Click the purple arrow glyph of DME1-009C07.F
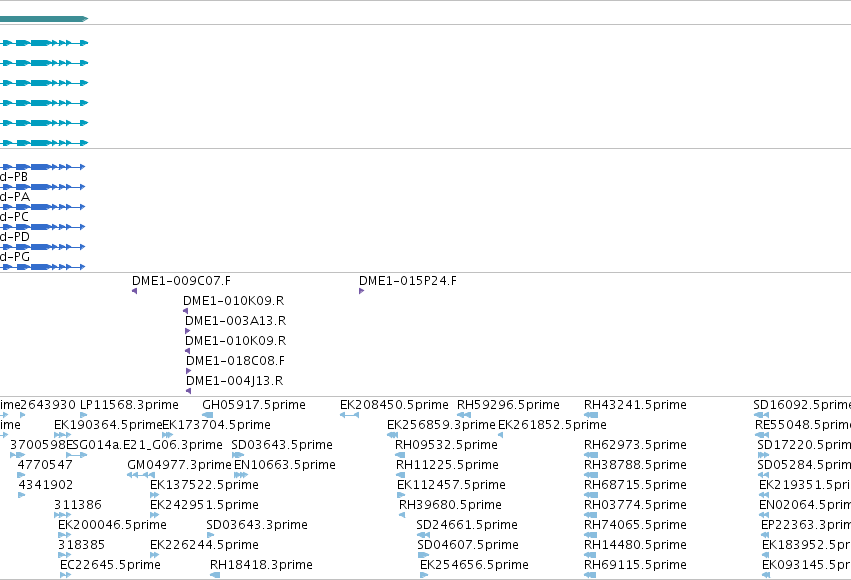This screenshot has height=580, width=851. (135, 291)
